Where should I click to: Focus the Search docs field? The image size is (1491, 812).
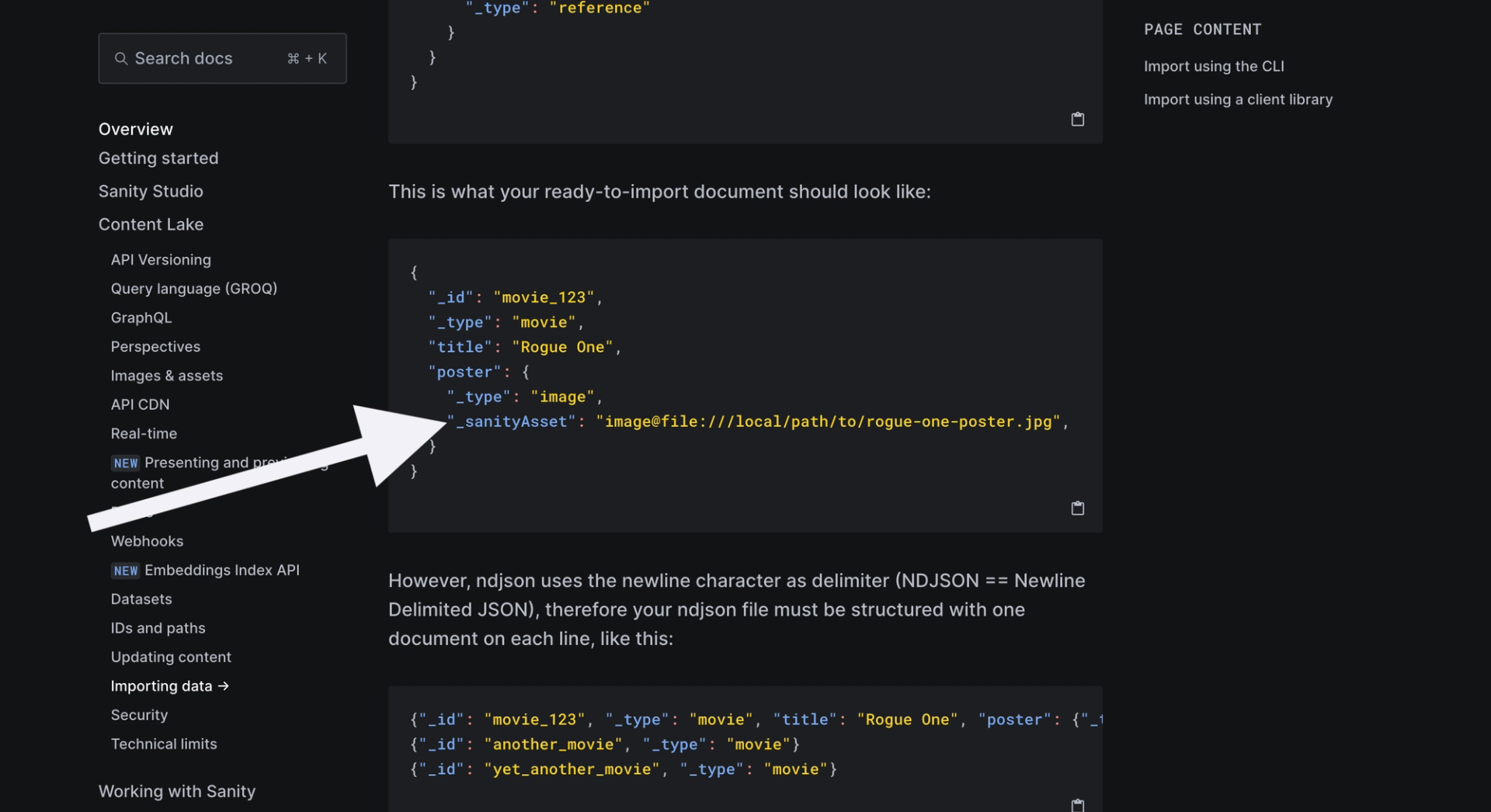[222, 58]
